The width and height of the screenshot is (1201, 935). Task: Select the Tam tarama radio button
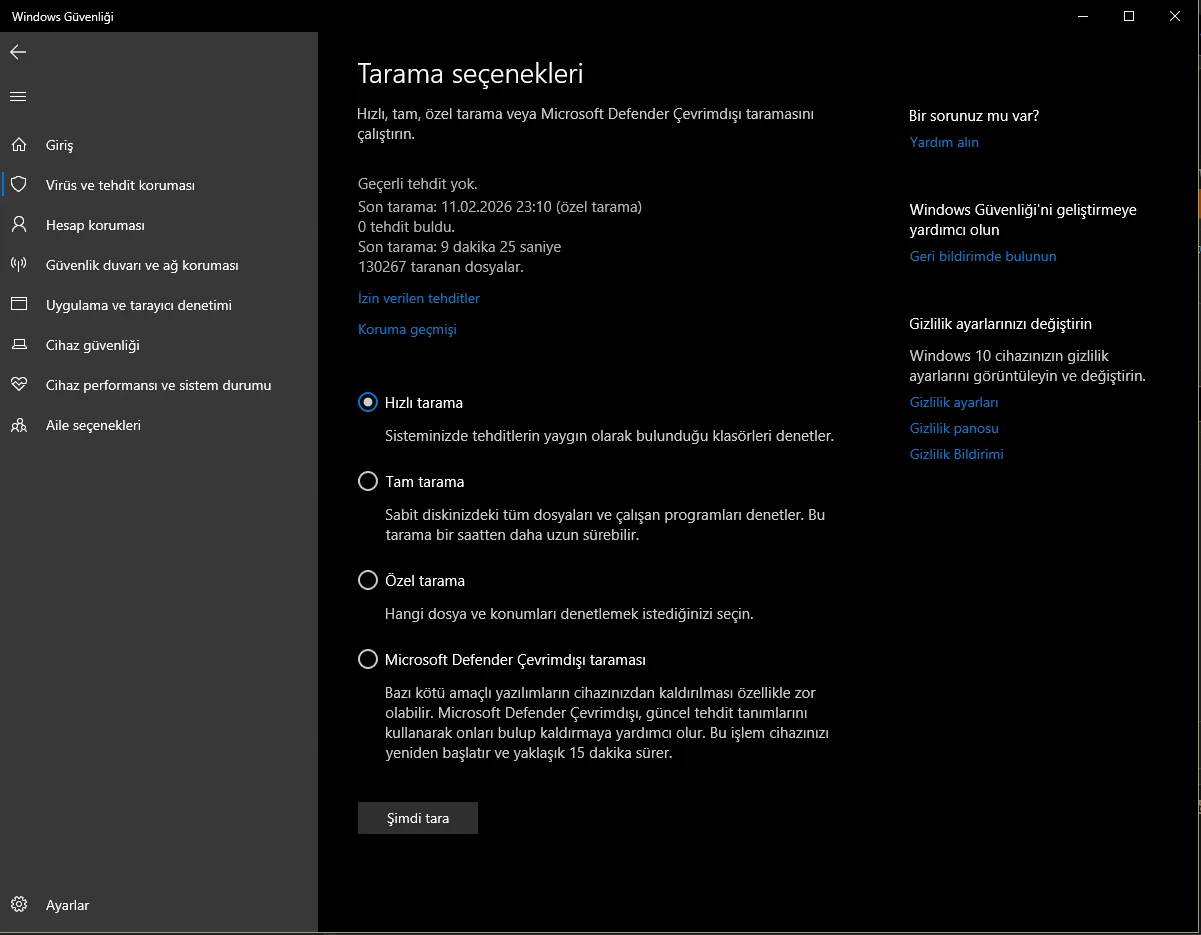point(368,481)
